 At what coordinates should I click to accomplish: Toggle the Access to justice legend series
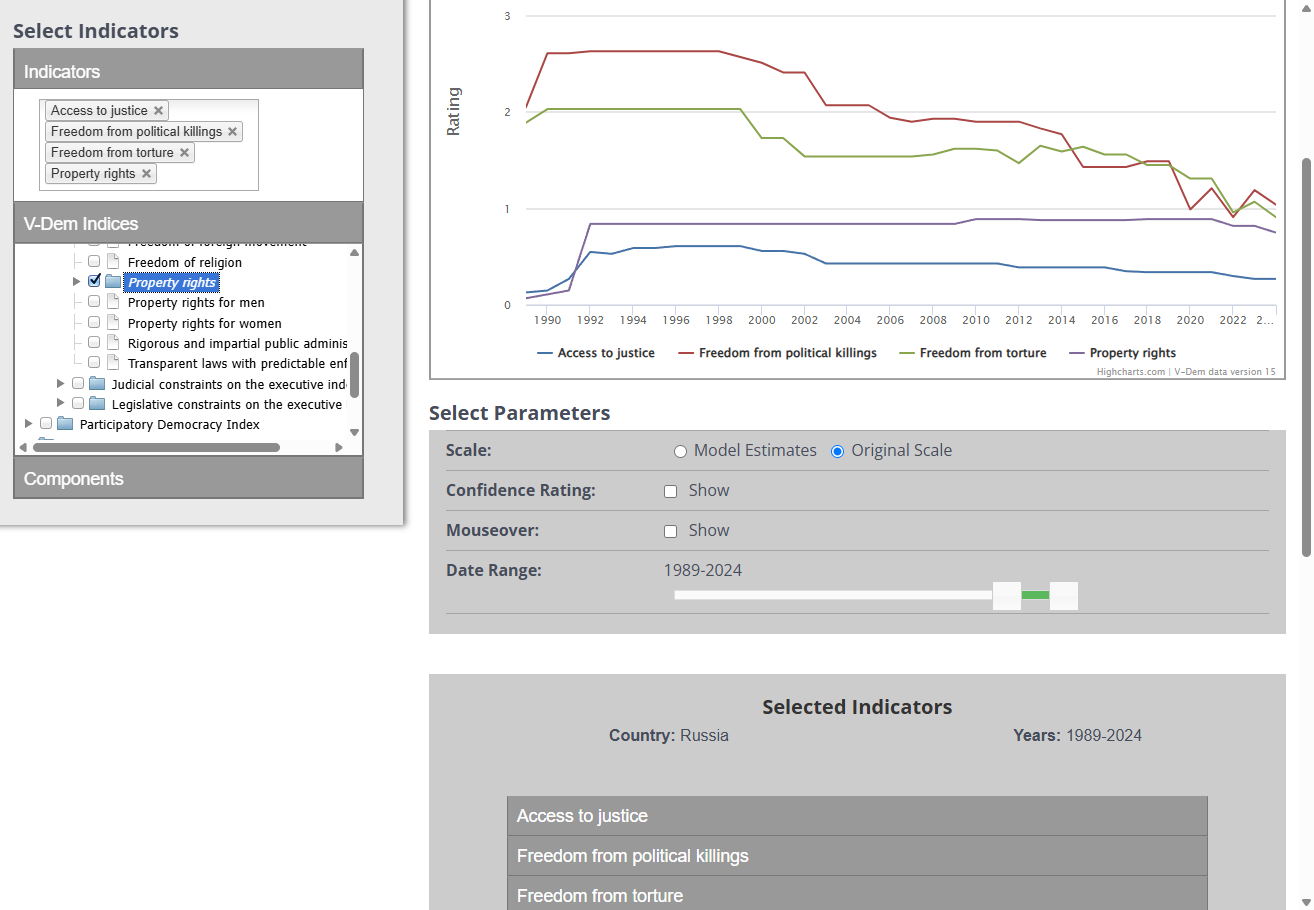tap(596, 353)
